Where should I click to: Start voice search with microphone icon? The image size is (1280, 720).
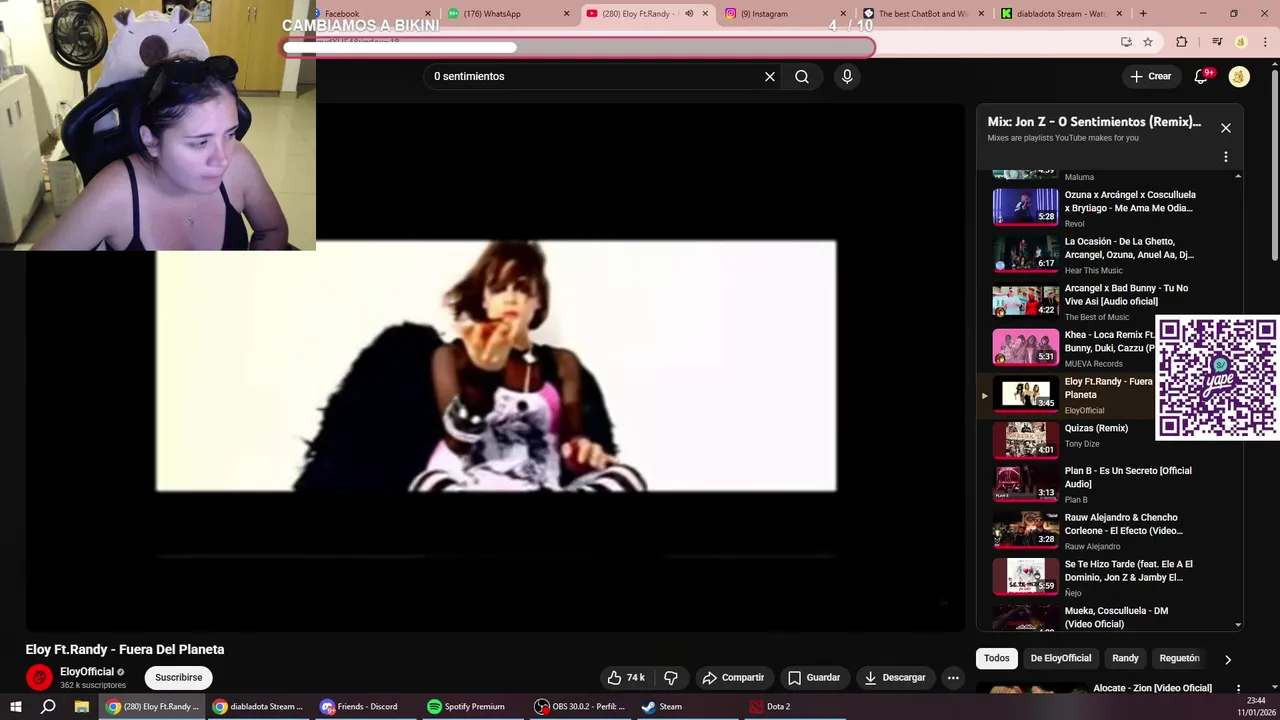click(x=847, y=76)
